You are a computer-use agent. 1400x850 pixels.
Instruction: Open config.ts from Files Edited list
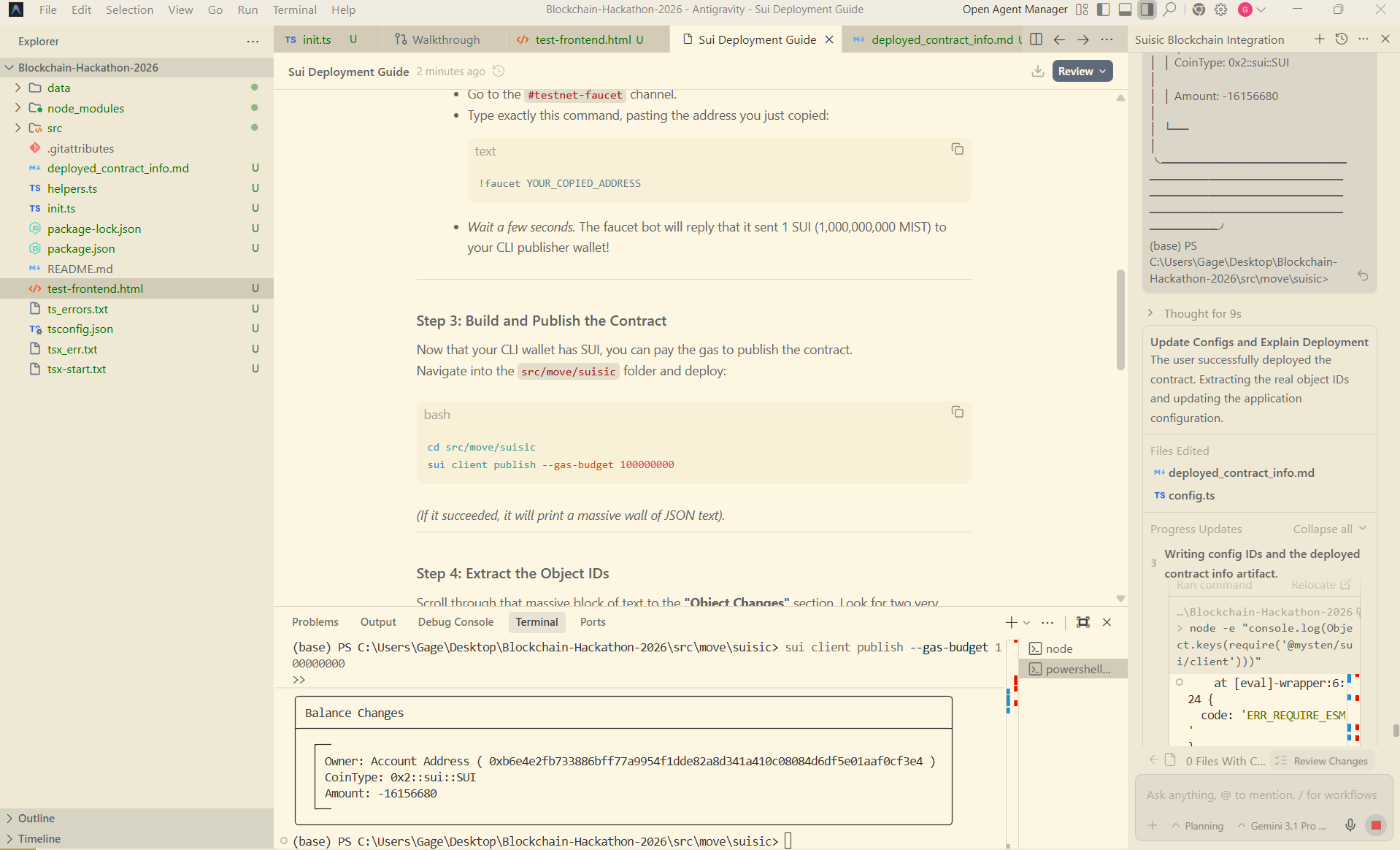tap(1191, 495)
